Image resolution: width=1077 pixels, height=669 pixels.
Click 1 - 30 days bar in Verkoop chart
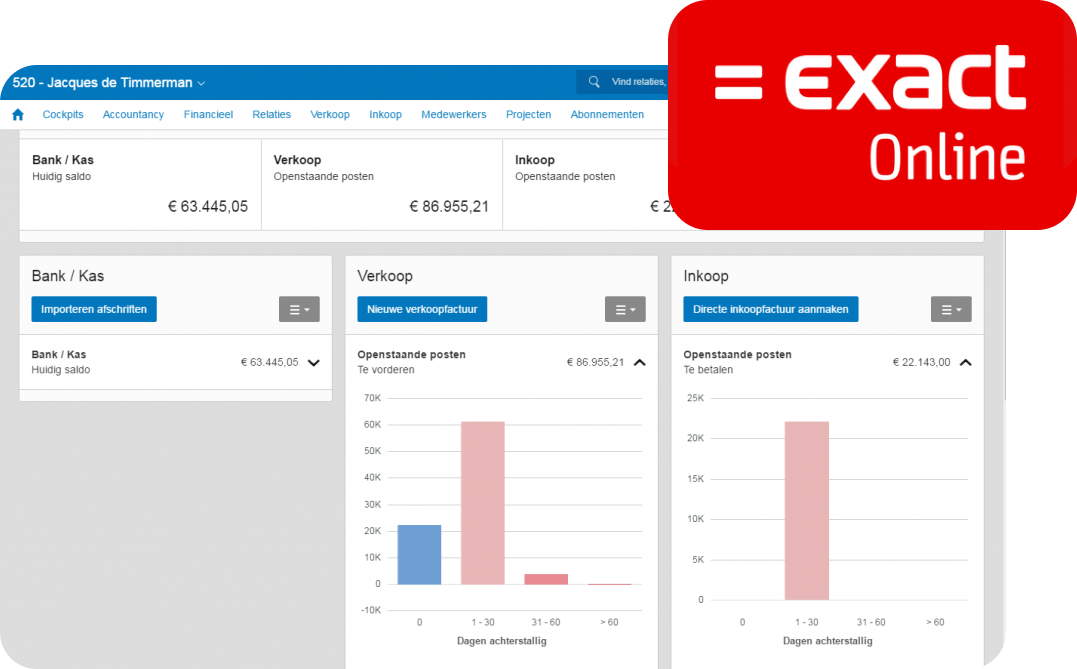click(x=482, y=503)
